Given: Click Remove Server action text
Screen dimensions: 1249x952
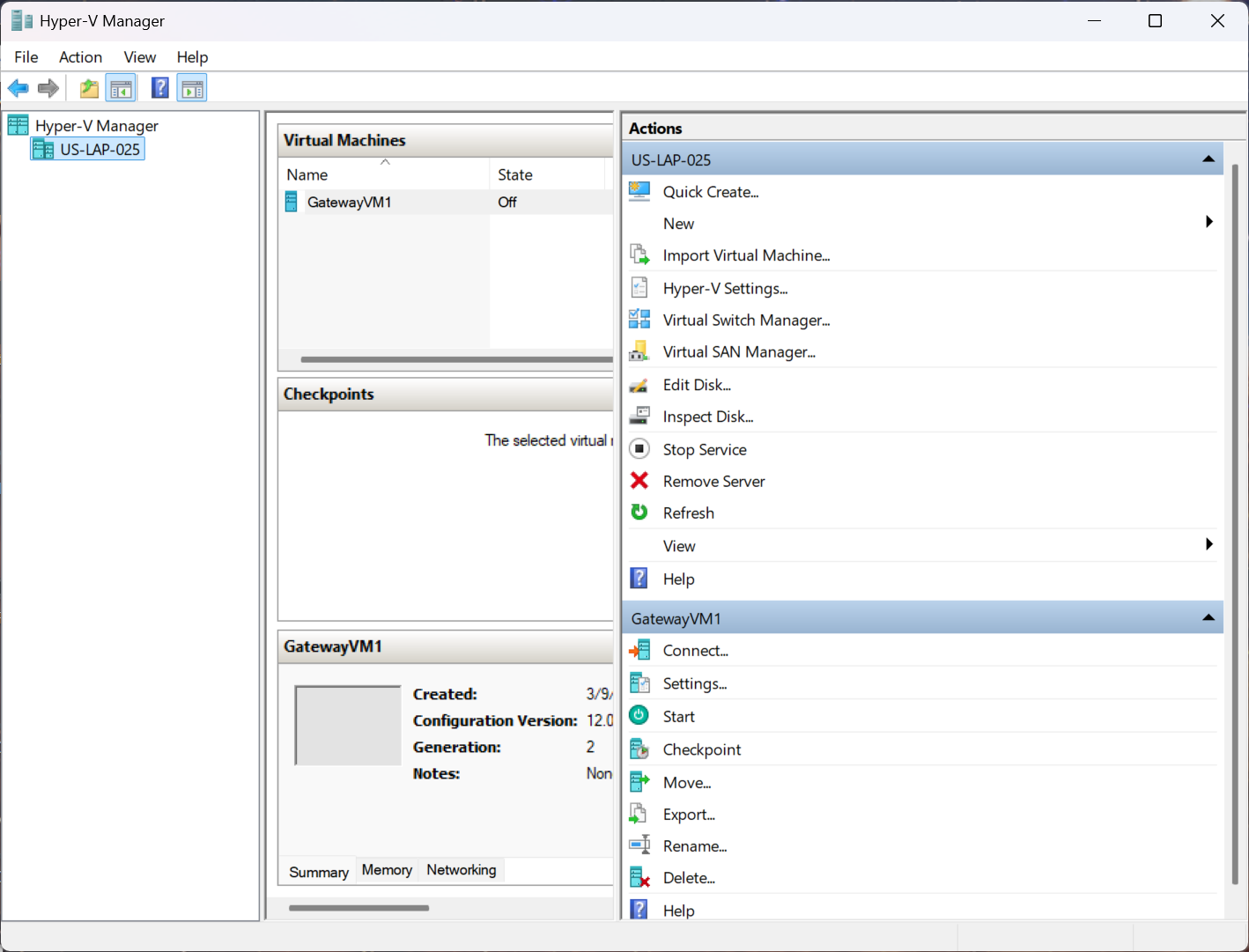Looking at the screenshot, I should click(x=714, y=482).
